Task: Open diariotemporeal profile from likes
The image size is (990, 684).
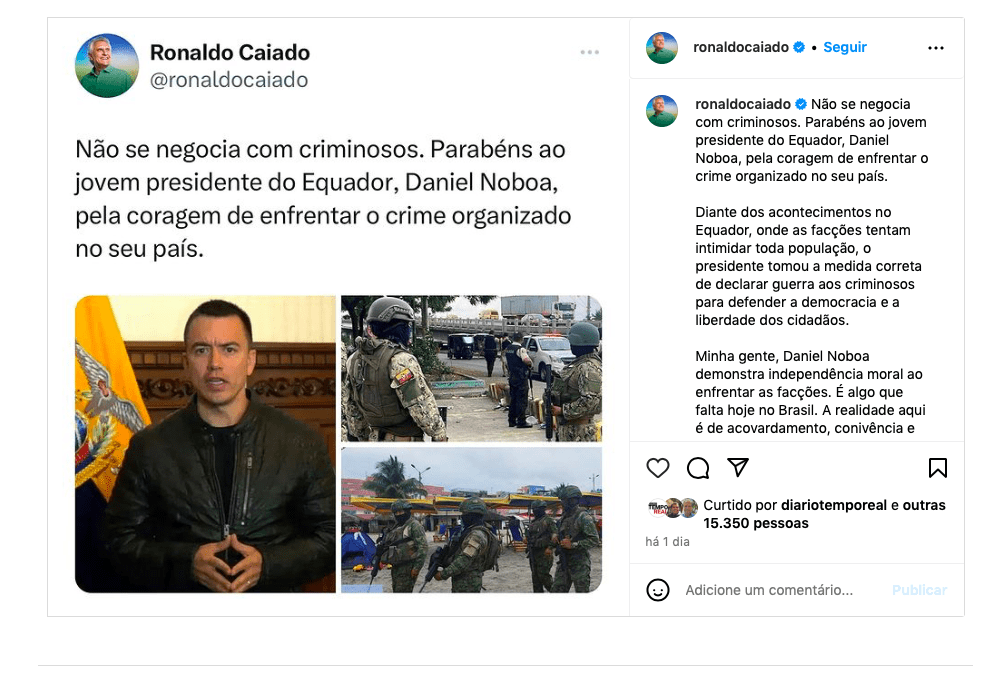Action: click(833, 505)
